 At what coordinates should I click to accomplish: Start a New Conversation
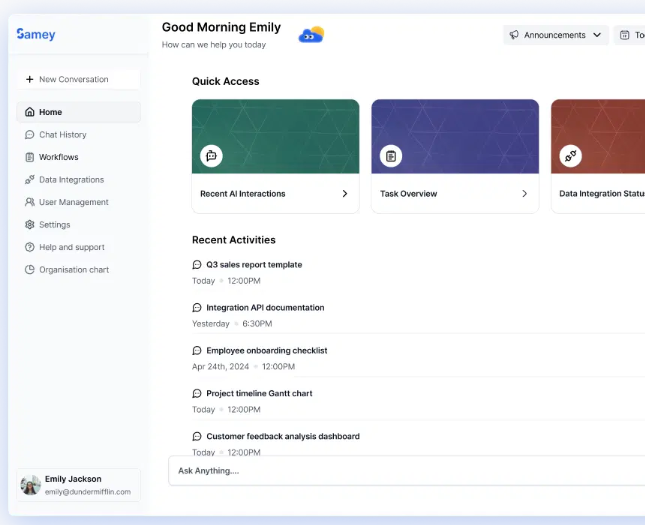pyautogui.click(x=79, y=79)
